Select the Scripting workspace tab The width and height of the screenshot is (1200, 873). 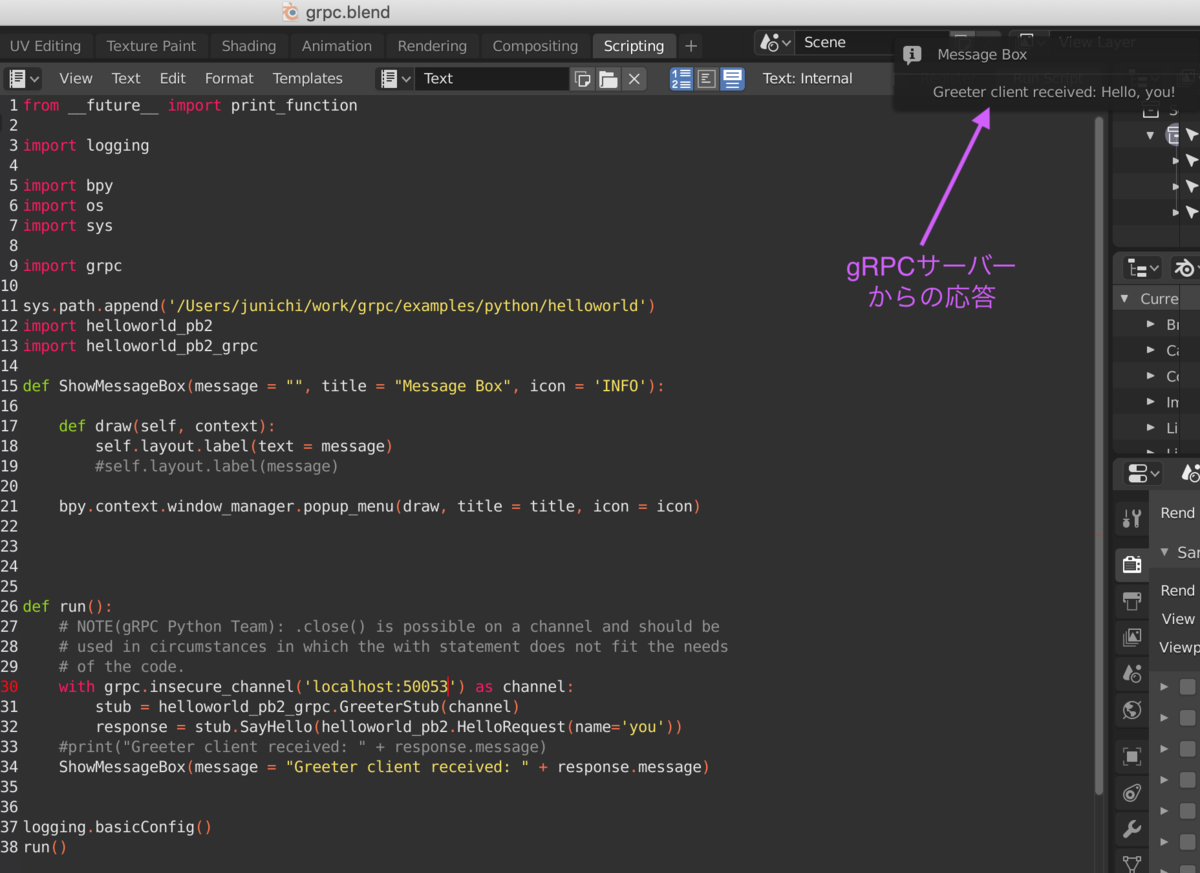634,46
